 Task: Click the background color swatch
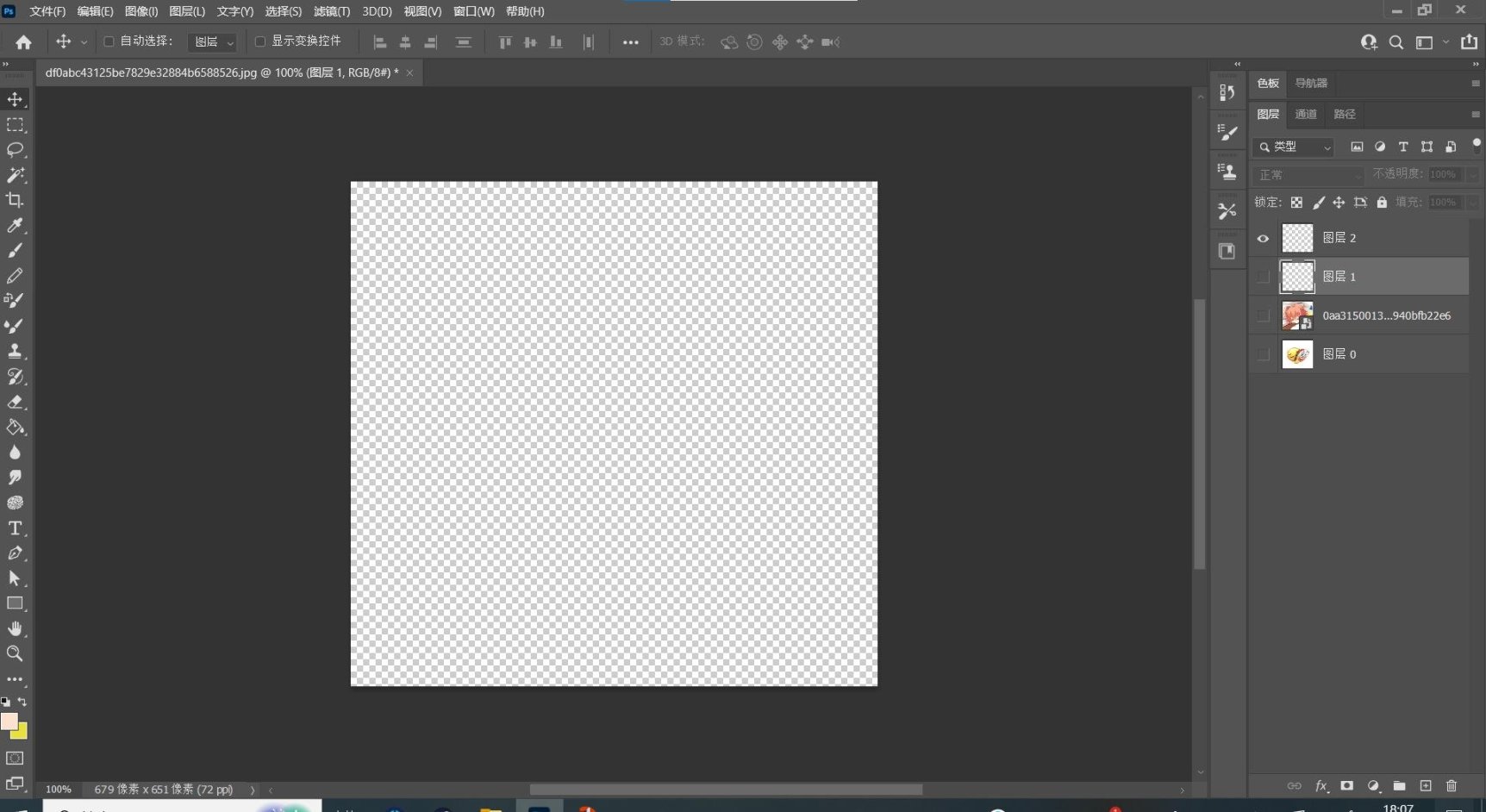tap(21, 733)
